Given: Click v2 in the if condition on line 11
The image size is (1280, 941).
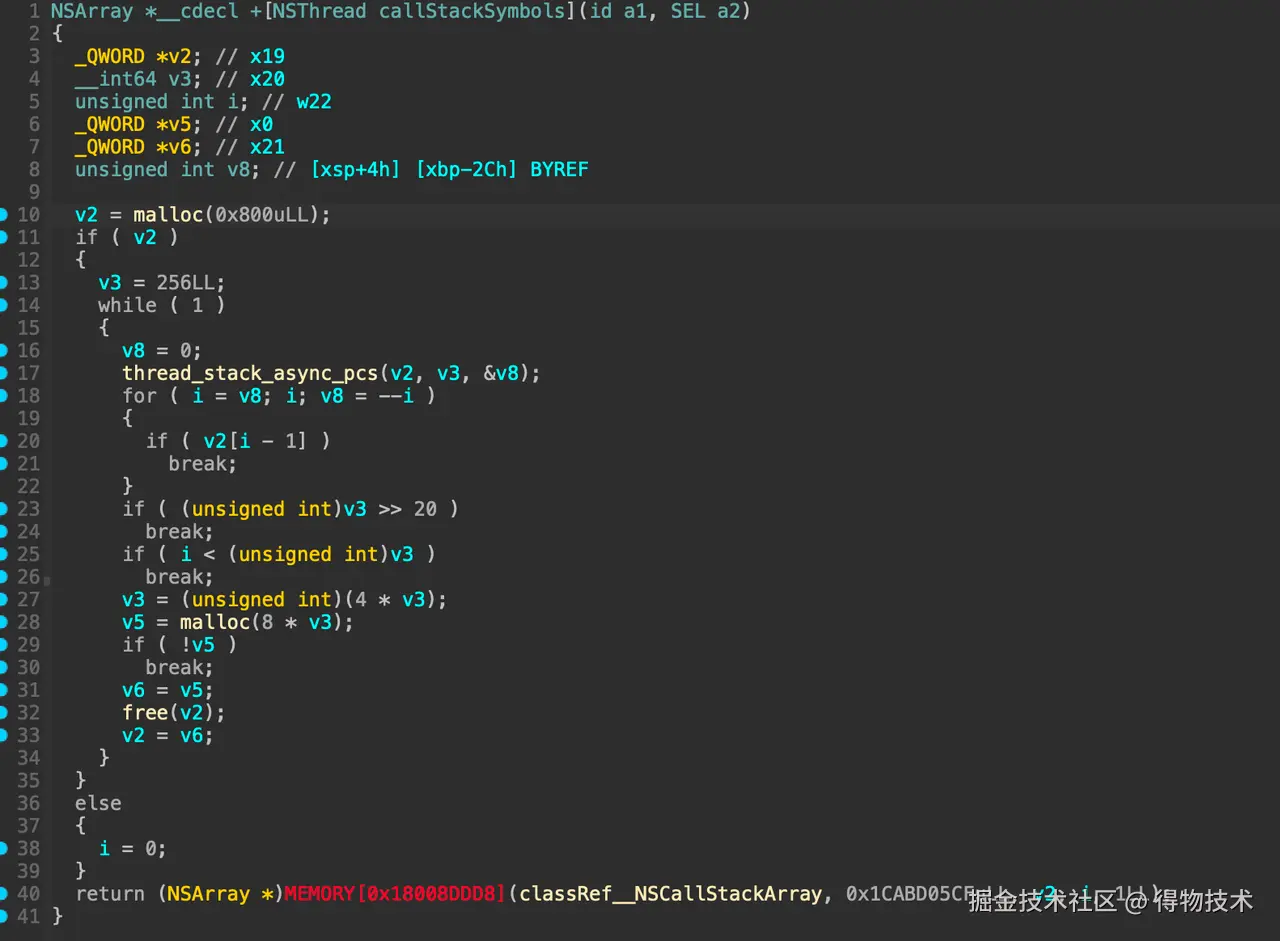Looking at the screenshot, I should click(x=145, y=238).
